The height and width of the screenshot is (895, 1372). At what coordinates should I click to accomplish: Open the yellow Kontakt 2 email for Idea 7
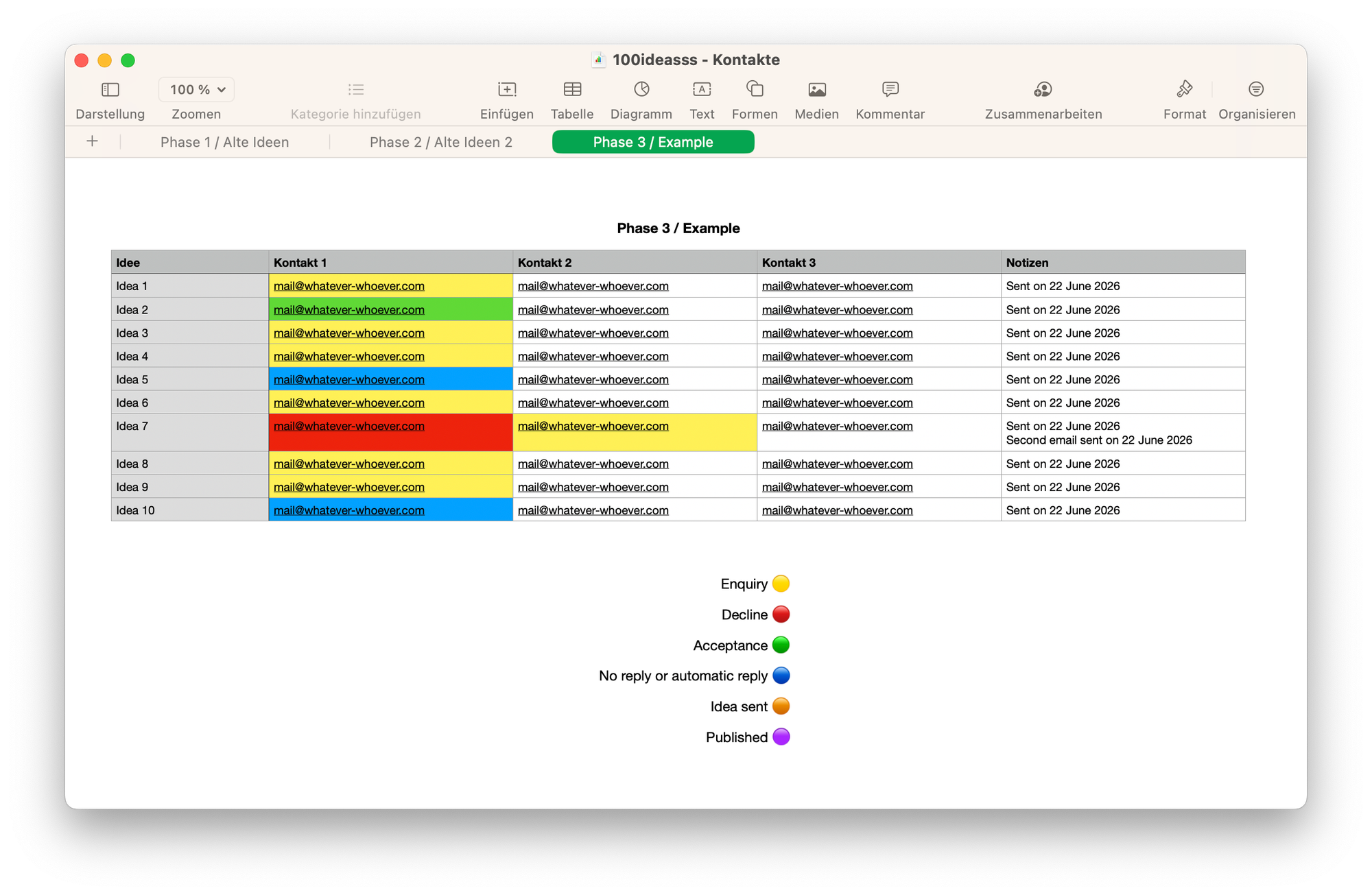click(593, 427)
